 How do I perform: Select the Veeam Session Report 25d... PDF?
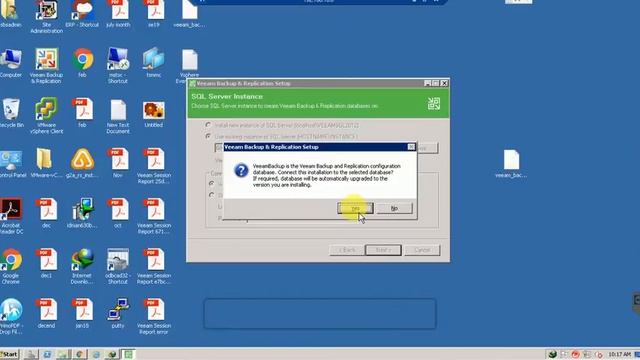click(x=154, y=167)
